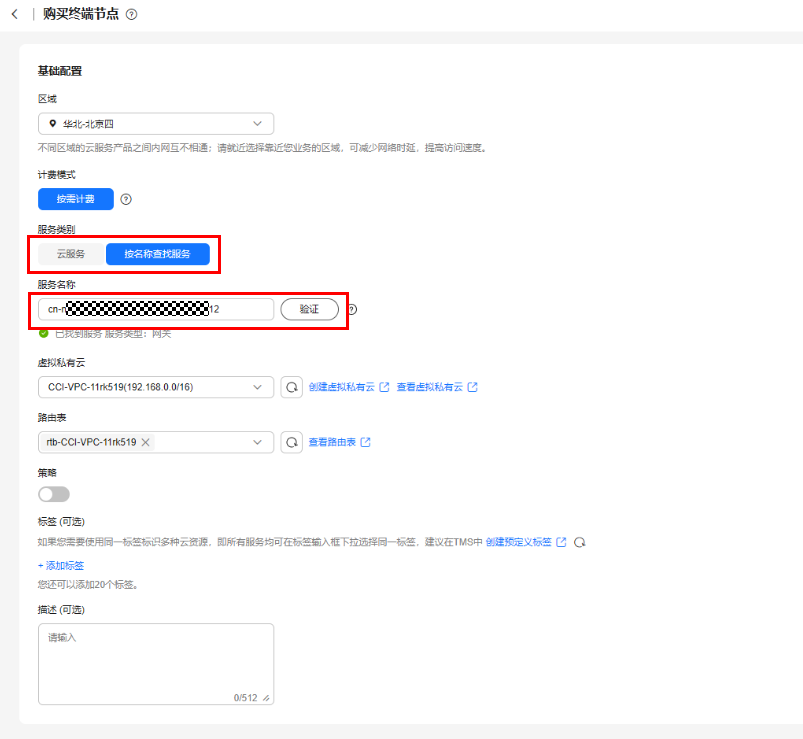Open help icon next to 按需计费
Image resolution: width=803 pixels, height=739 pixels.
pos(126,199)
